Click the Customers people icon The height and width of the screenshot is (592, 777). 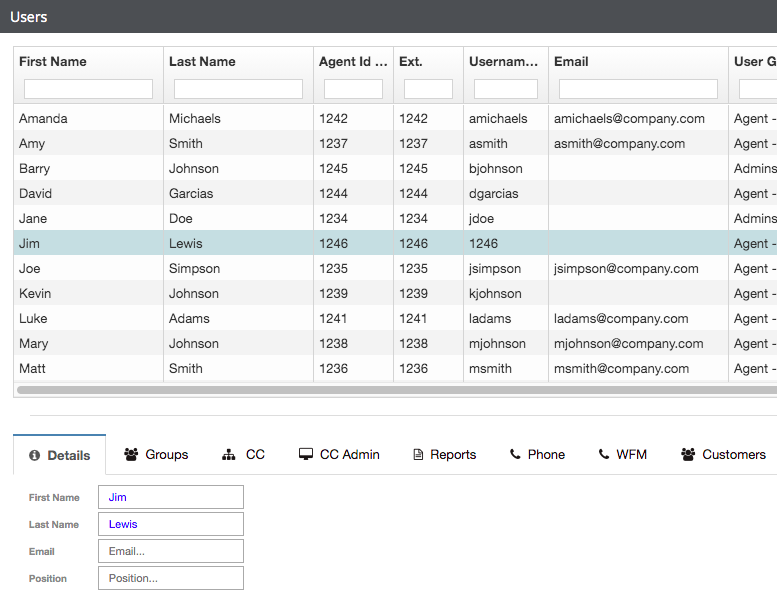688,454
